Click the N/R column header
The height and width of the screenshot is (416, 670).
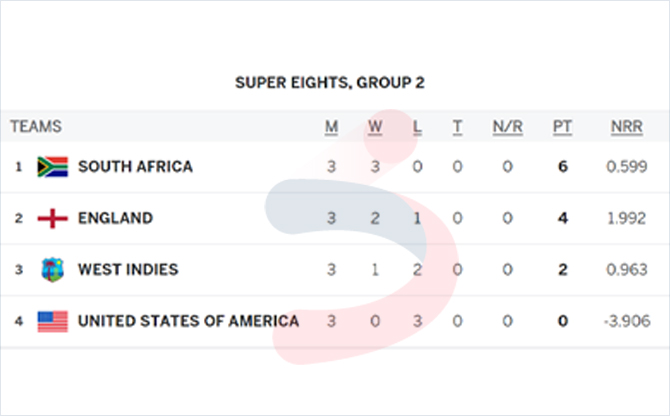pyautogui.click(x=507, y=127)
